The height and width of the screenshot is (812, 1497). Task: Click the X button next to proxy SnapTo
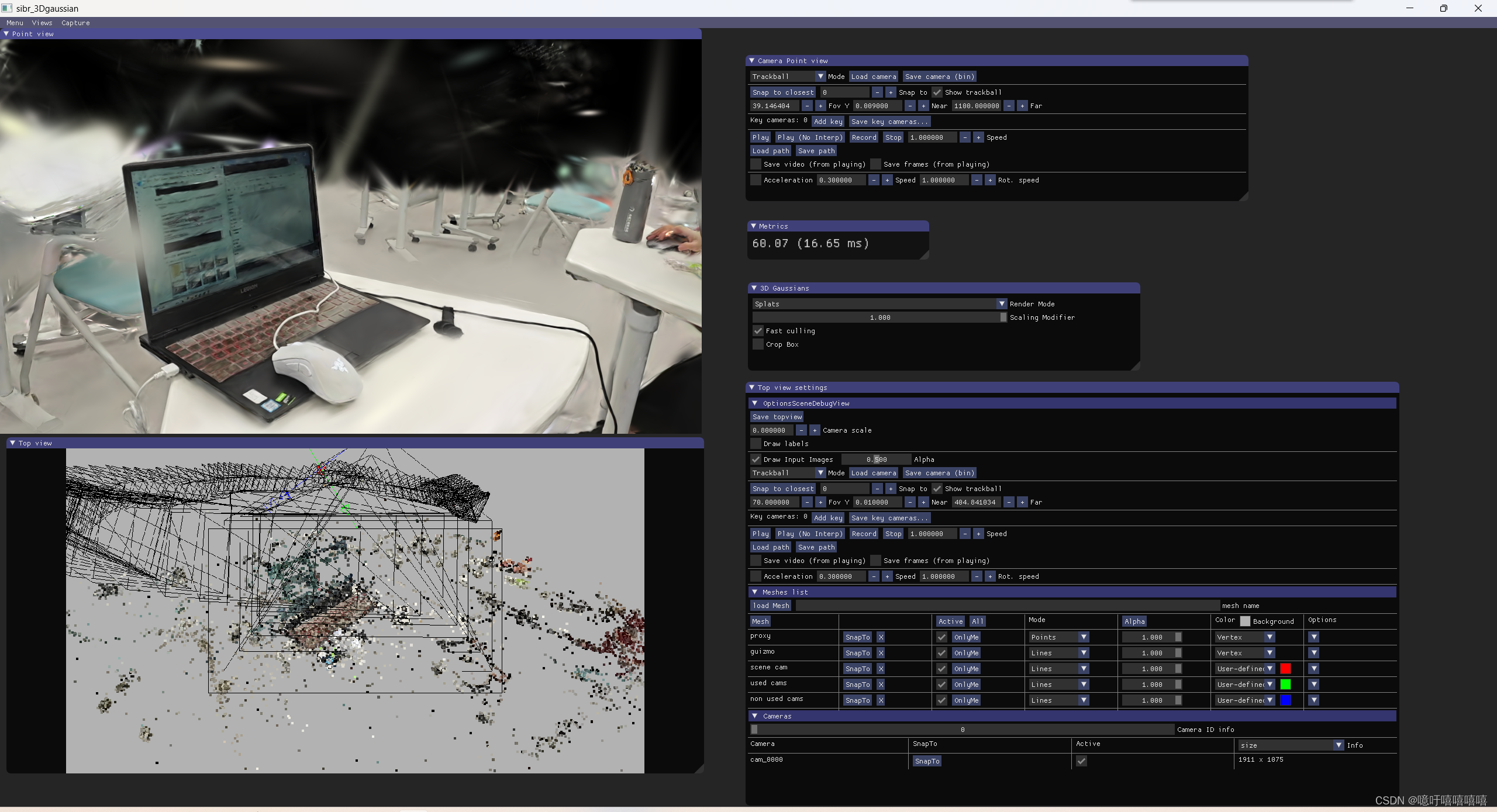881,637
